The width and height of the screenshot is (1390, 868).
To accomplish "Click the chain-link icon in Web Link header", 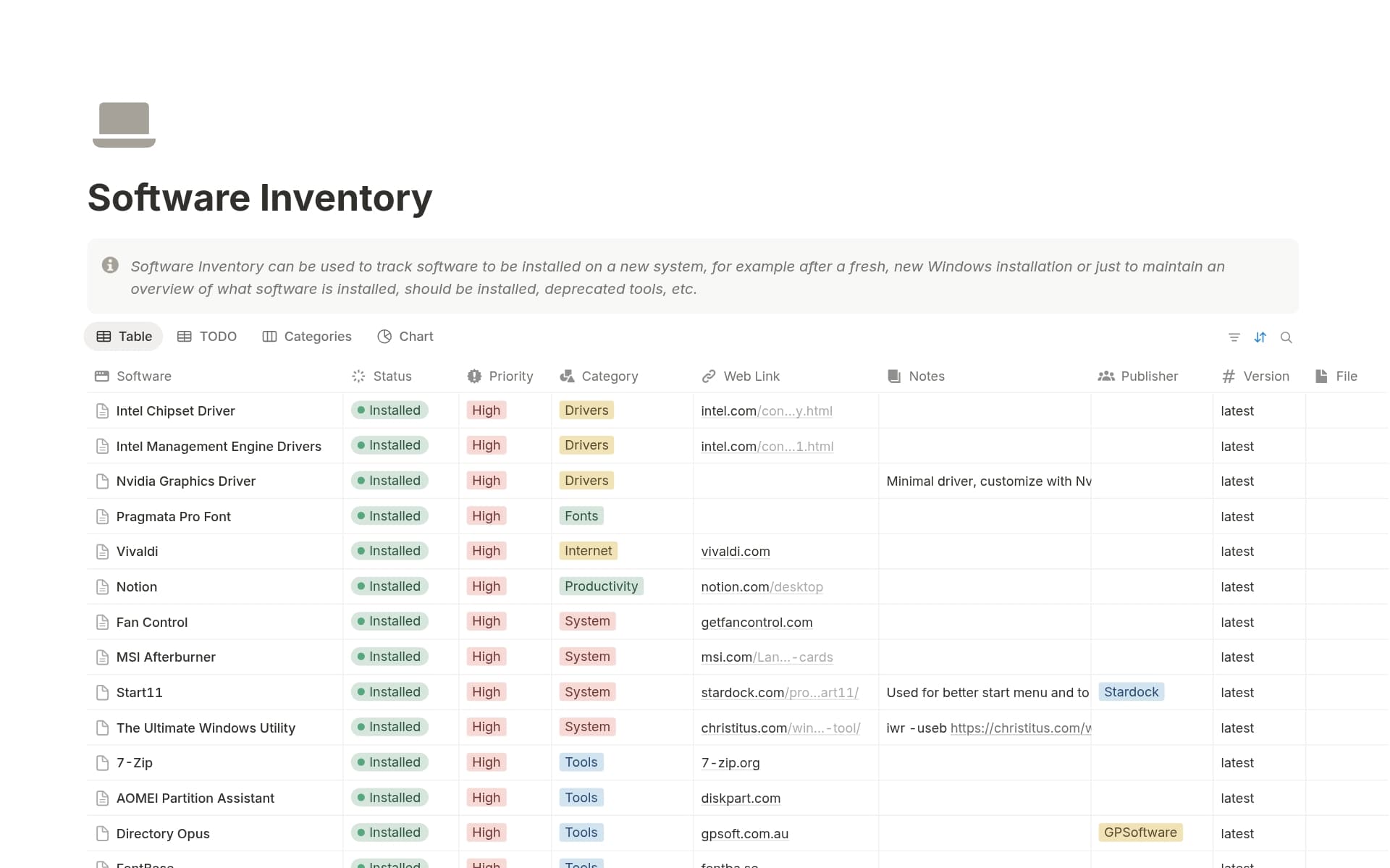I will pos(707,376).
